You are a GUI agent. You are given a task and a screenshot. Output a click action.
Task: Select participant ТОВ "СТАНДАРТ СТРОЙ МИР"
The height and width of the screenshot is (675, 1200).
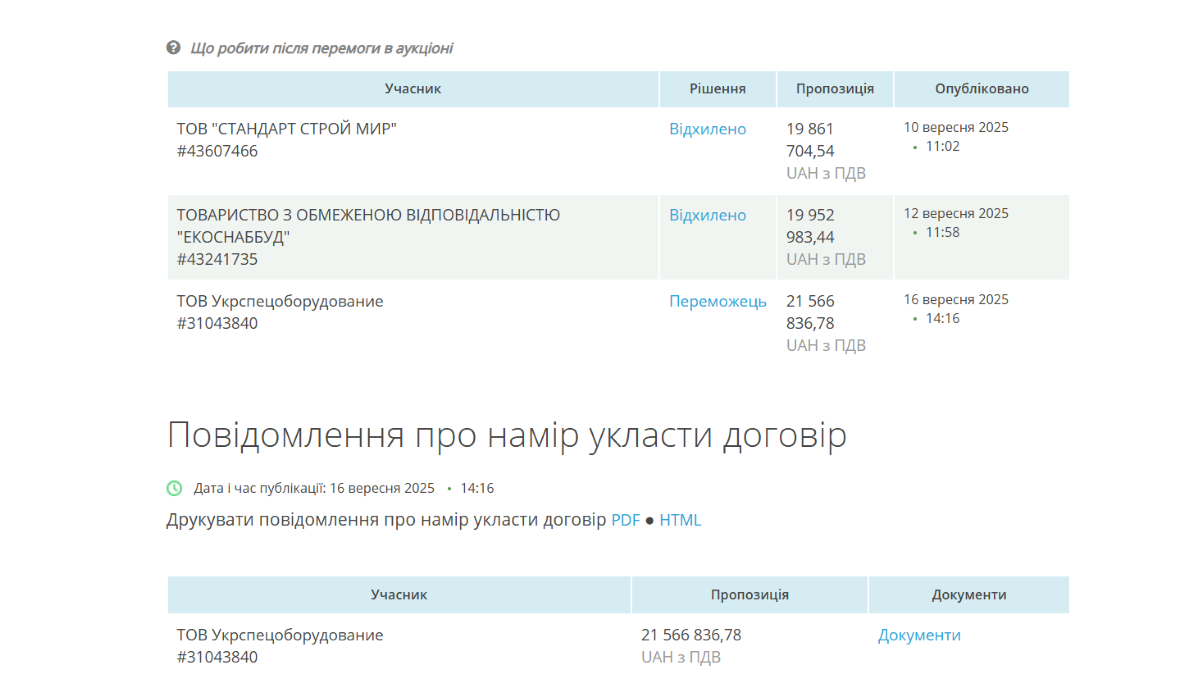pos(286,129)
